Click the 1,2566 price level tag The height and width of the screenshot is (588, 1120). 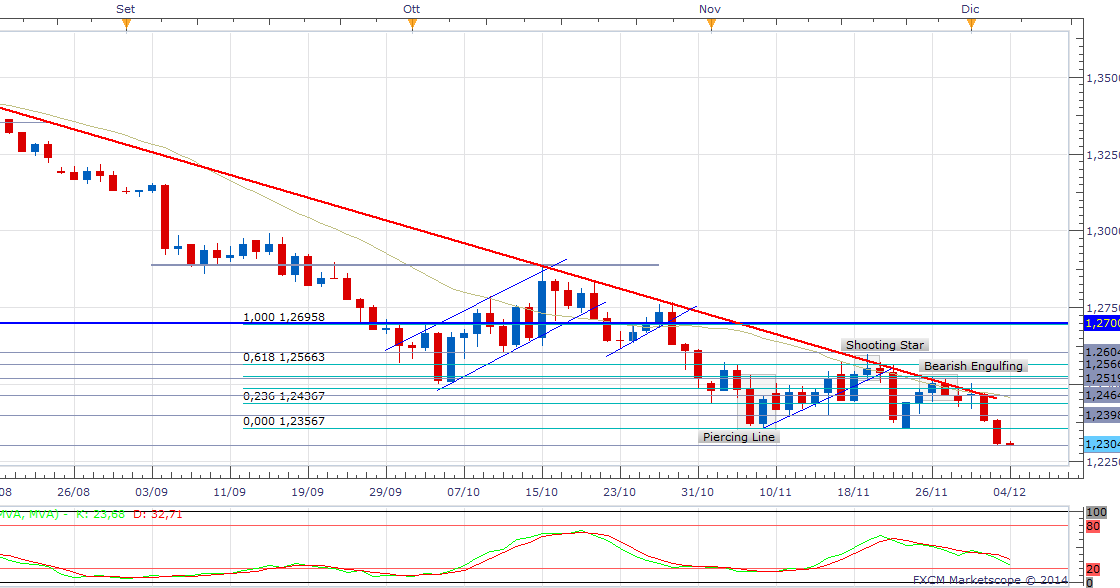pos(1102,364)
